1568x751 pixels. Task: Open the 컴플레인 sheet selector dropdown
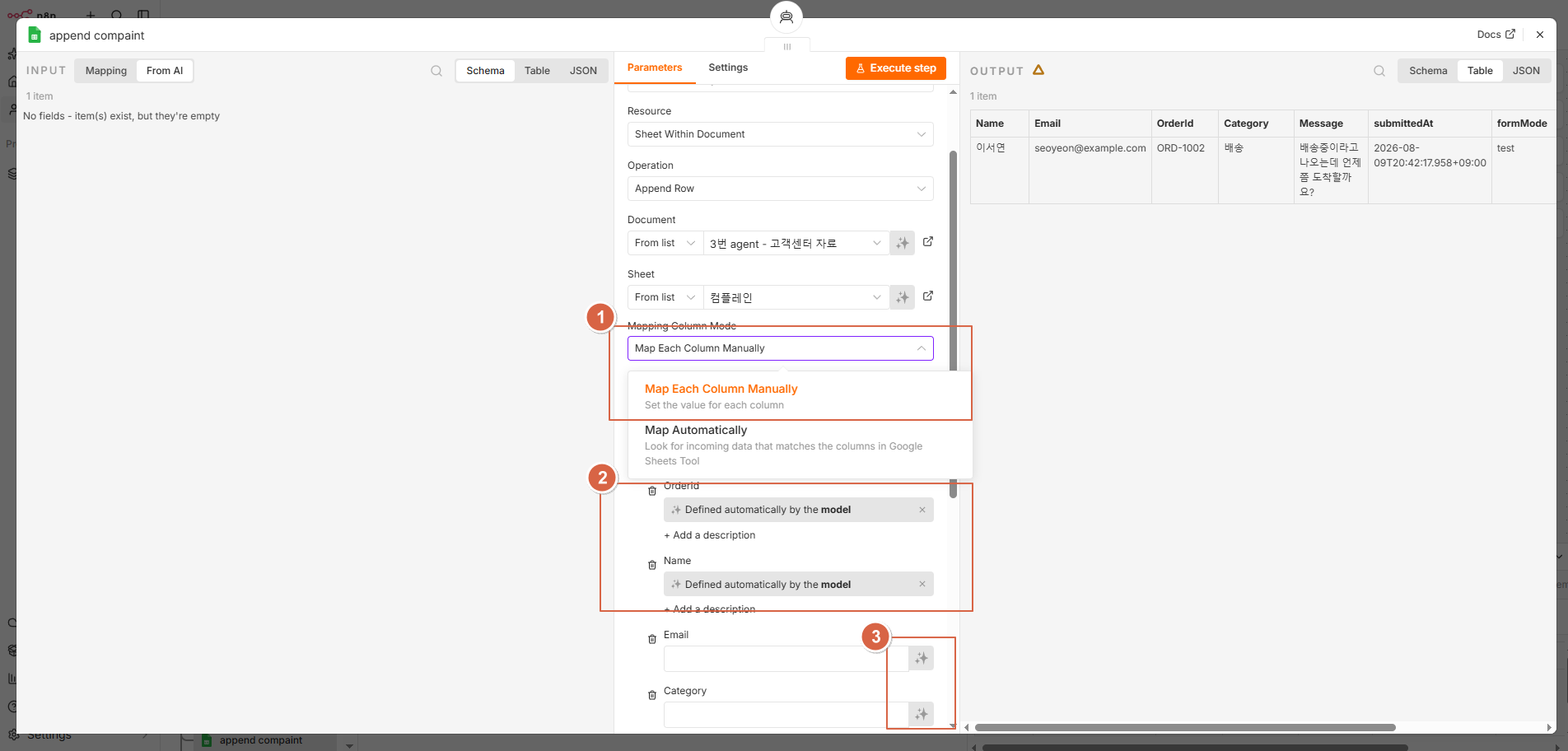click(x=796, y=297)
